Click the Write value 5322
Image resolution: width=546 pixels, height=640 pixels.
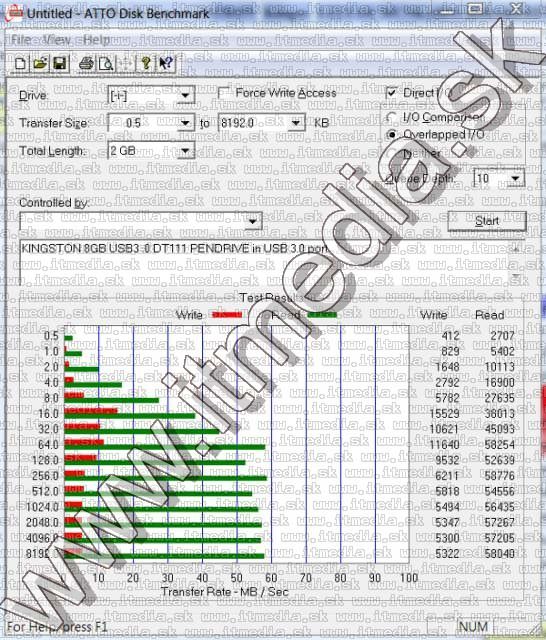click(448, 554)
